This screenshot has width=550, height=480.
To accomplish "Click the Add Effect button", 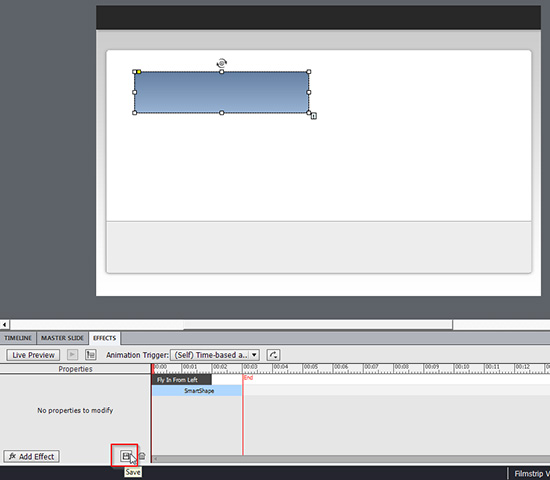I will [x=32, y=456].
